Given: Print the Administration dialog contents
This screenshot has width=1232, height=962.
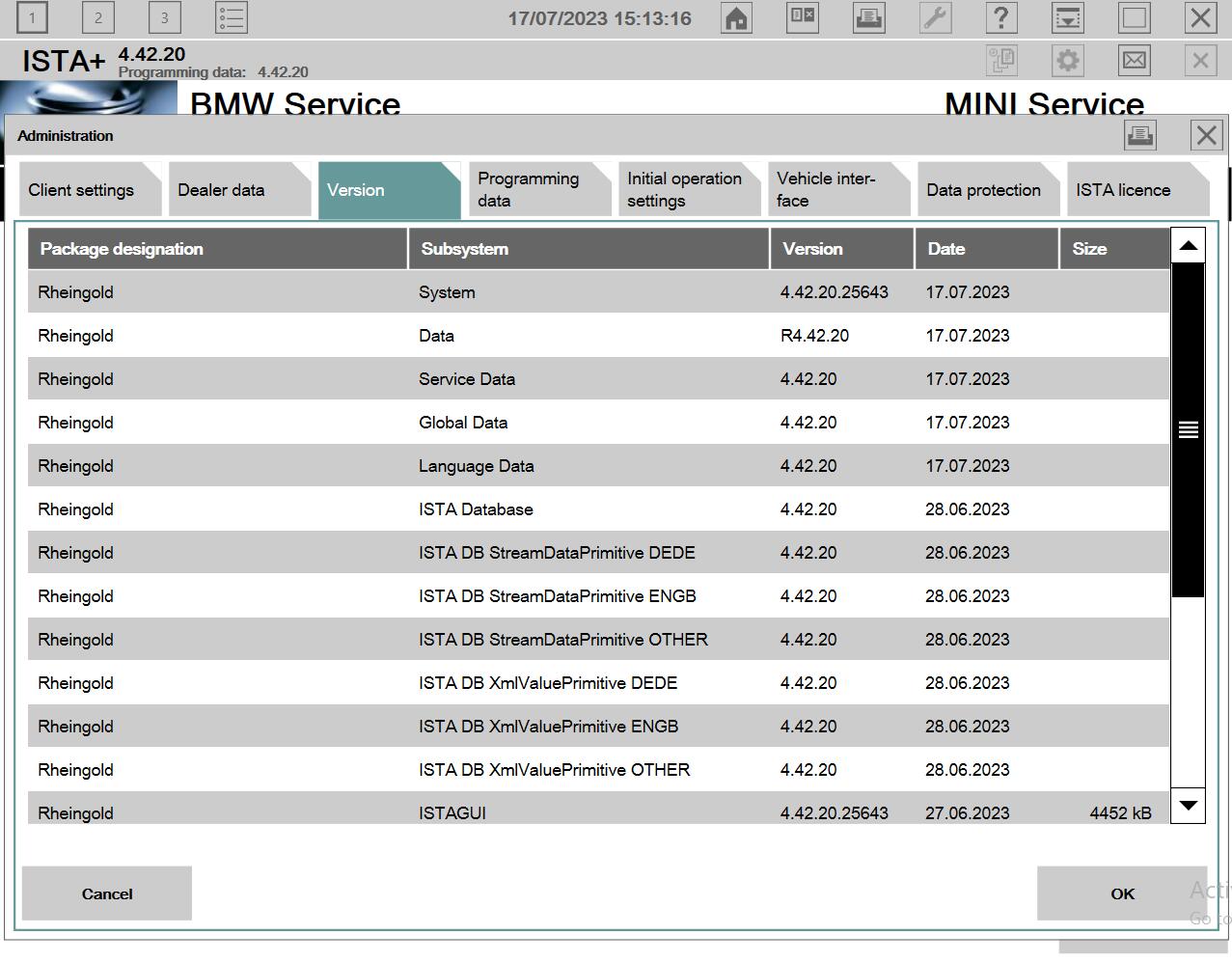Looking at the screenshot, I should pyautogui.click(x=1140, y=135).
